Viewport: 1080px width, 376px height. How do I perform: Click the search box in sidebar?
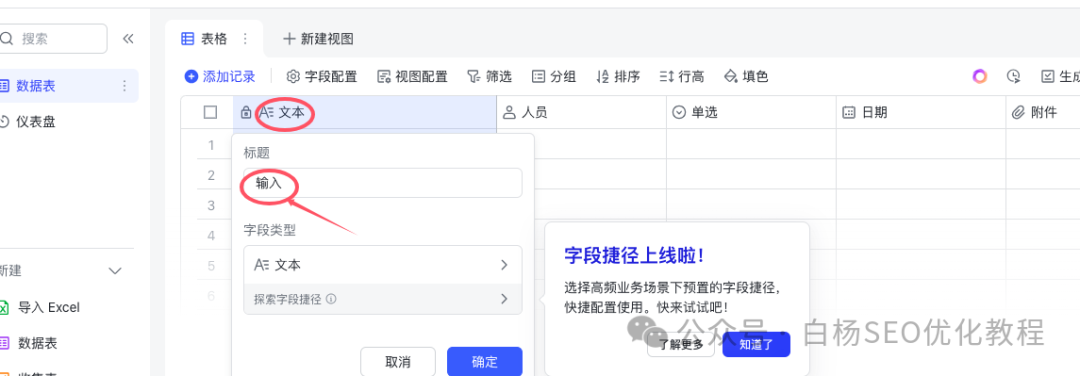tap(53, 39)
